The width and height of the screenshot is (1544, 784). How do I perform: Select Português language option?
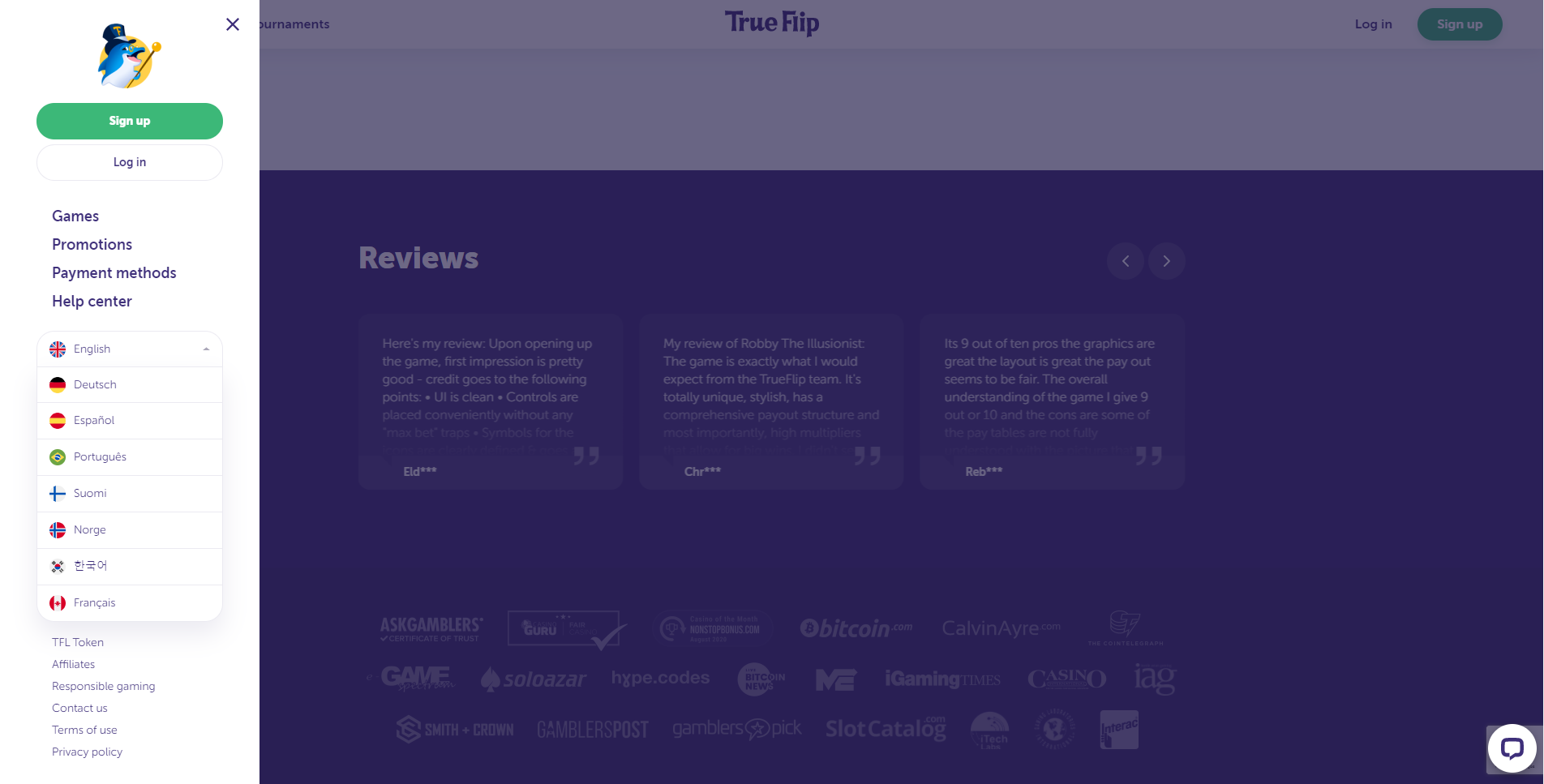tap(130, 456)
